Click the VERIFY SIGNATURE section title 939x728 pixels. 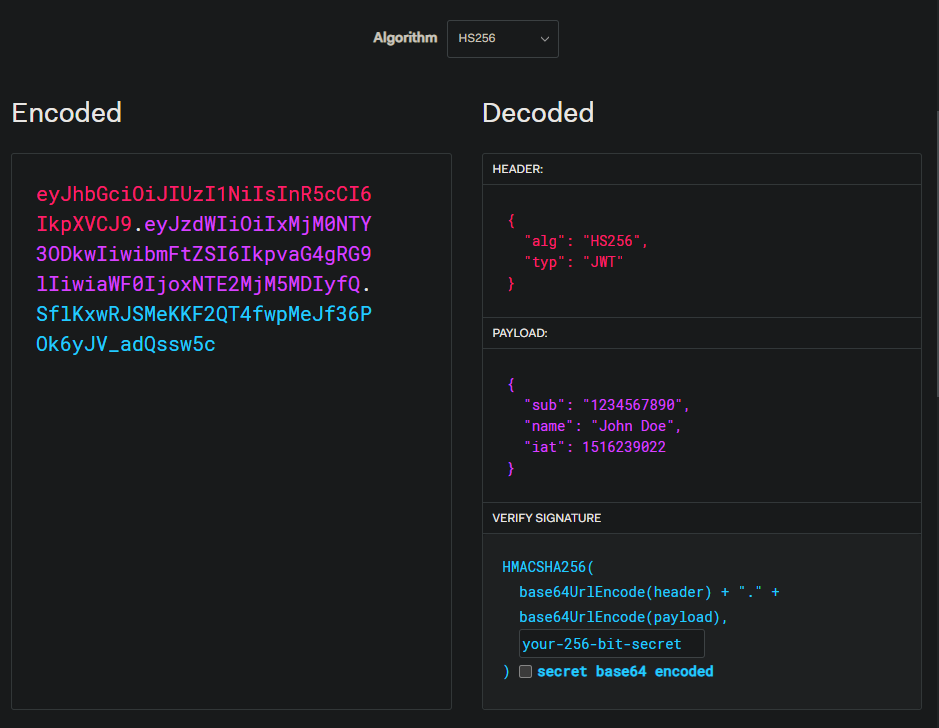(546, 518)
